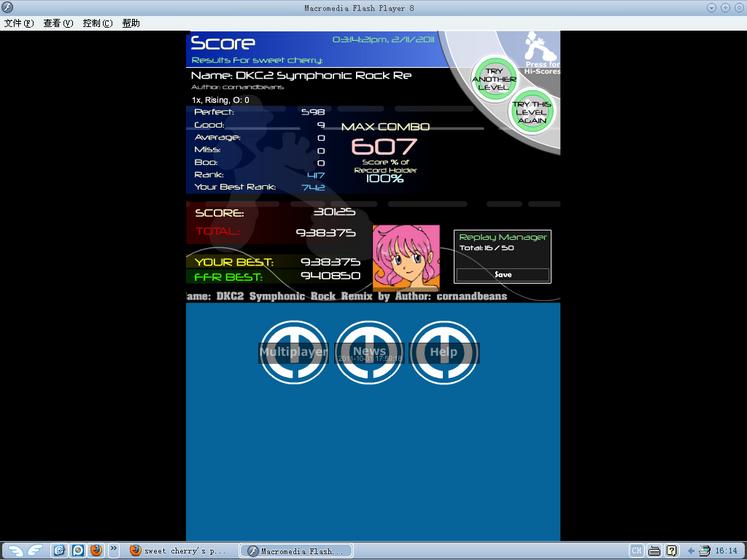Click the TOTAL value 938375
Image resolution: width=747 pixels, height=560 pixels.
(325, 233)
